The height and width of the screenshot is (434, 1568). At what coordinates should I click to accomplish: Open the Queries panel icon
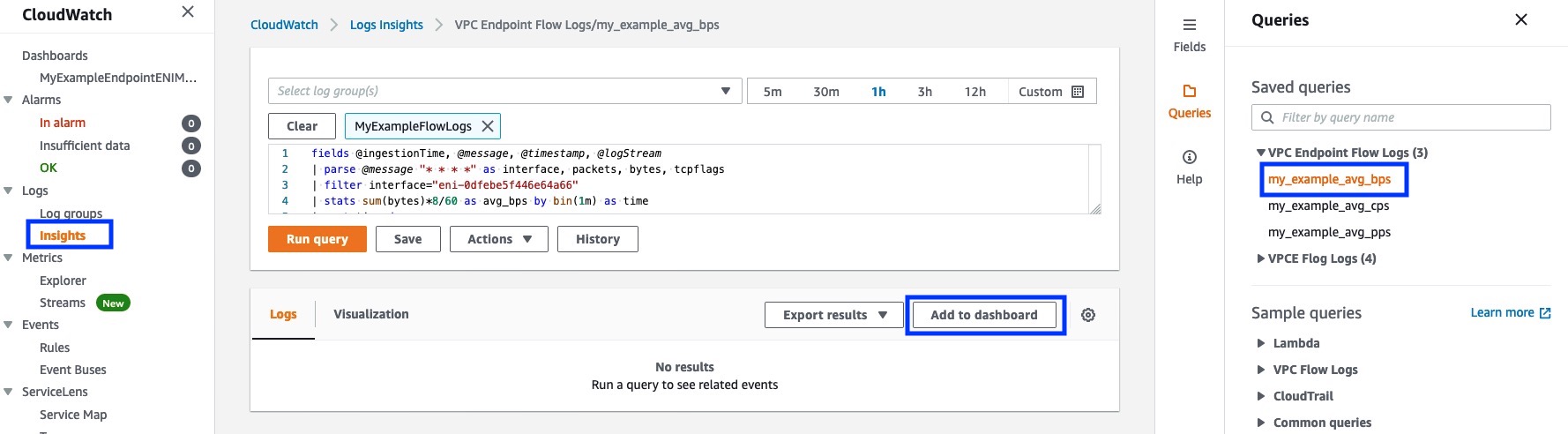tap(1189, 91)
